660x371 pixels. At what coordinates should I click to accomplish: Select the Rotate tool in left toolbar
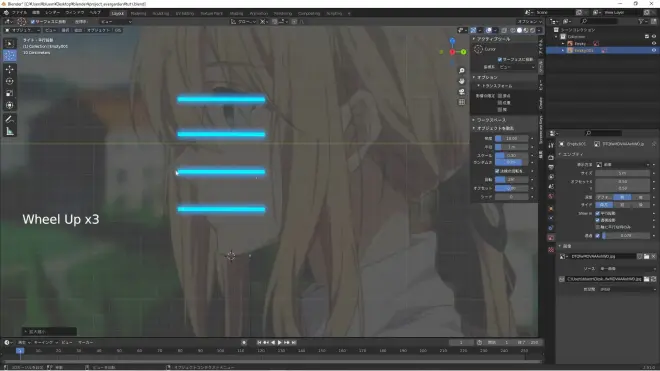coord(10,81)
